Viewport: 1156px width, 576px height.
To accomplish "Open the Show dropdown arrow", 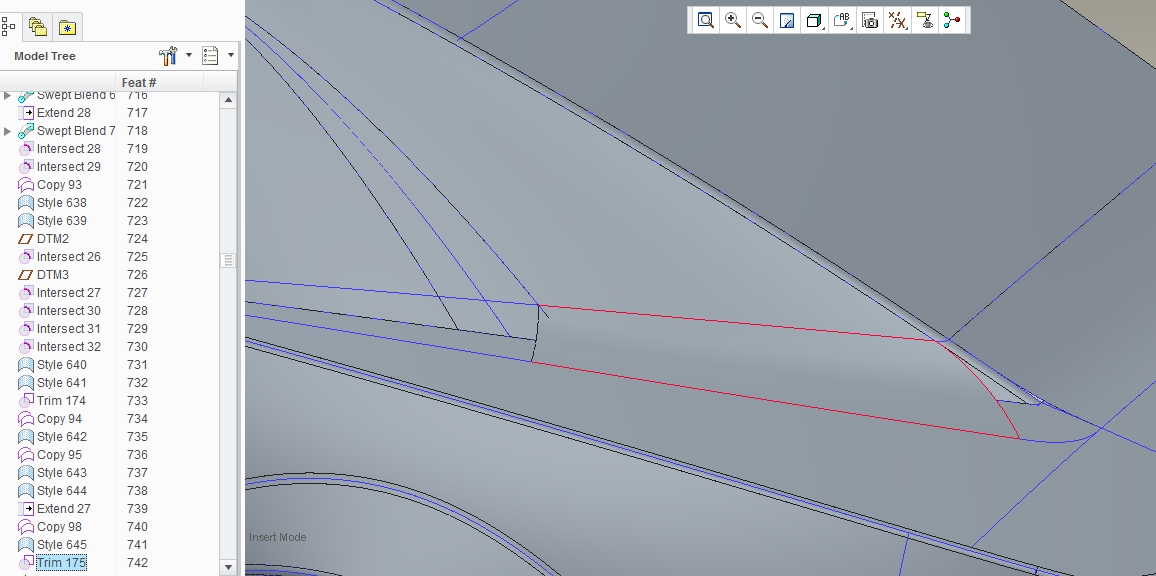I will tap(231, 55).
